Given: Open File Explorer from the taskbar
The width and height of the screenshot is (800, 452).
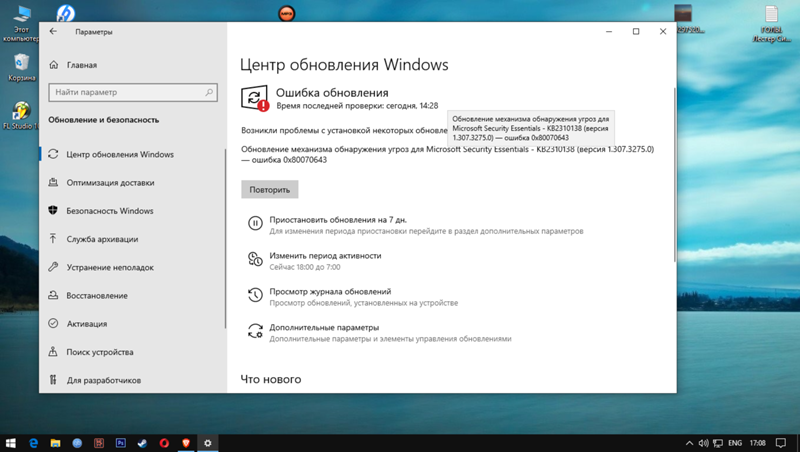Looking at the screenshot, I should [55, 443].
